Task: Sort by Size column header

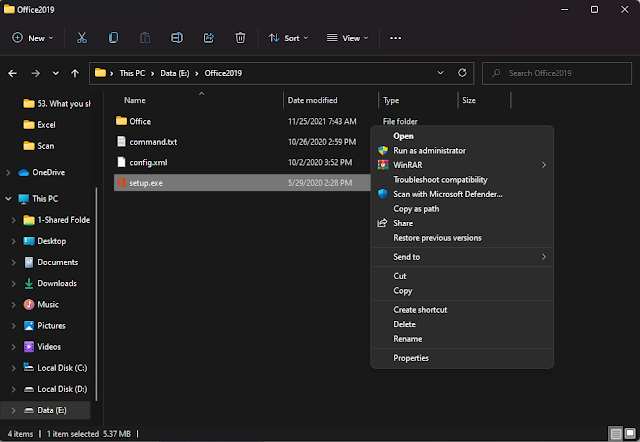Action: click(469, 100)
